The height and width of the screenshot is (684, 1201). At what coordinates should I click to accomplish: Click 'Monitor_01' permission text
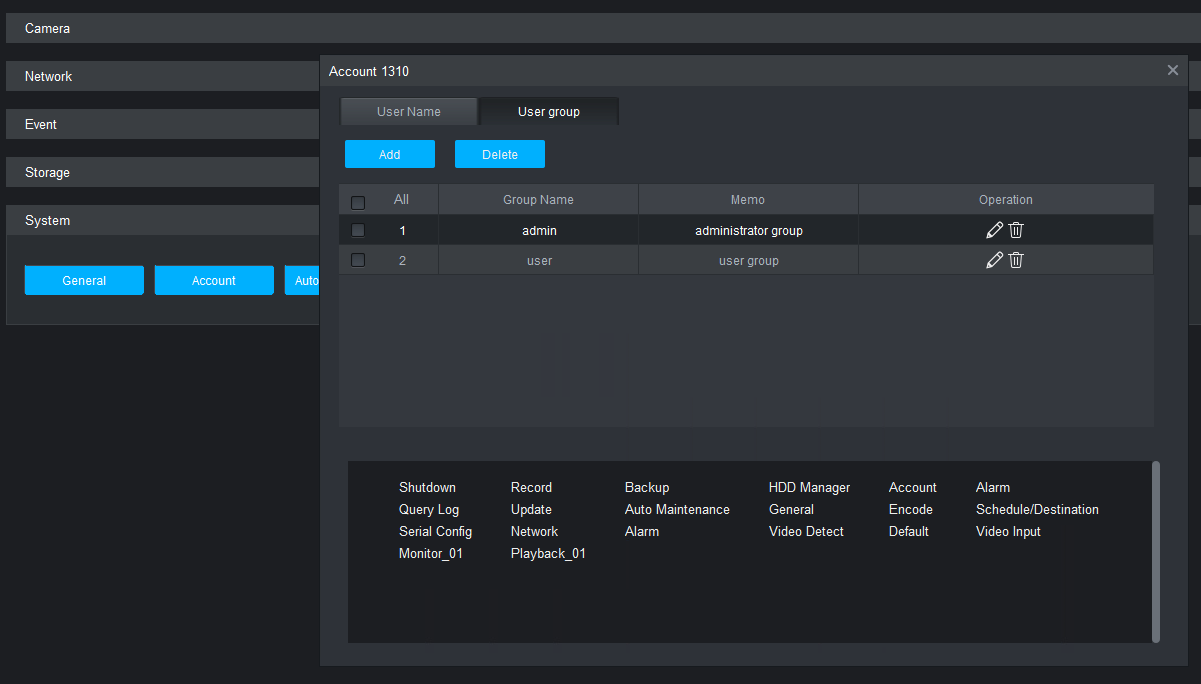pyautogui.click(x=431, y=554)
